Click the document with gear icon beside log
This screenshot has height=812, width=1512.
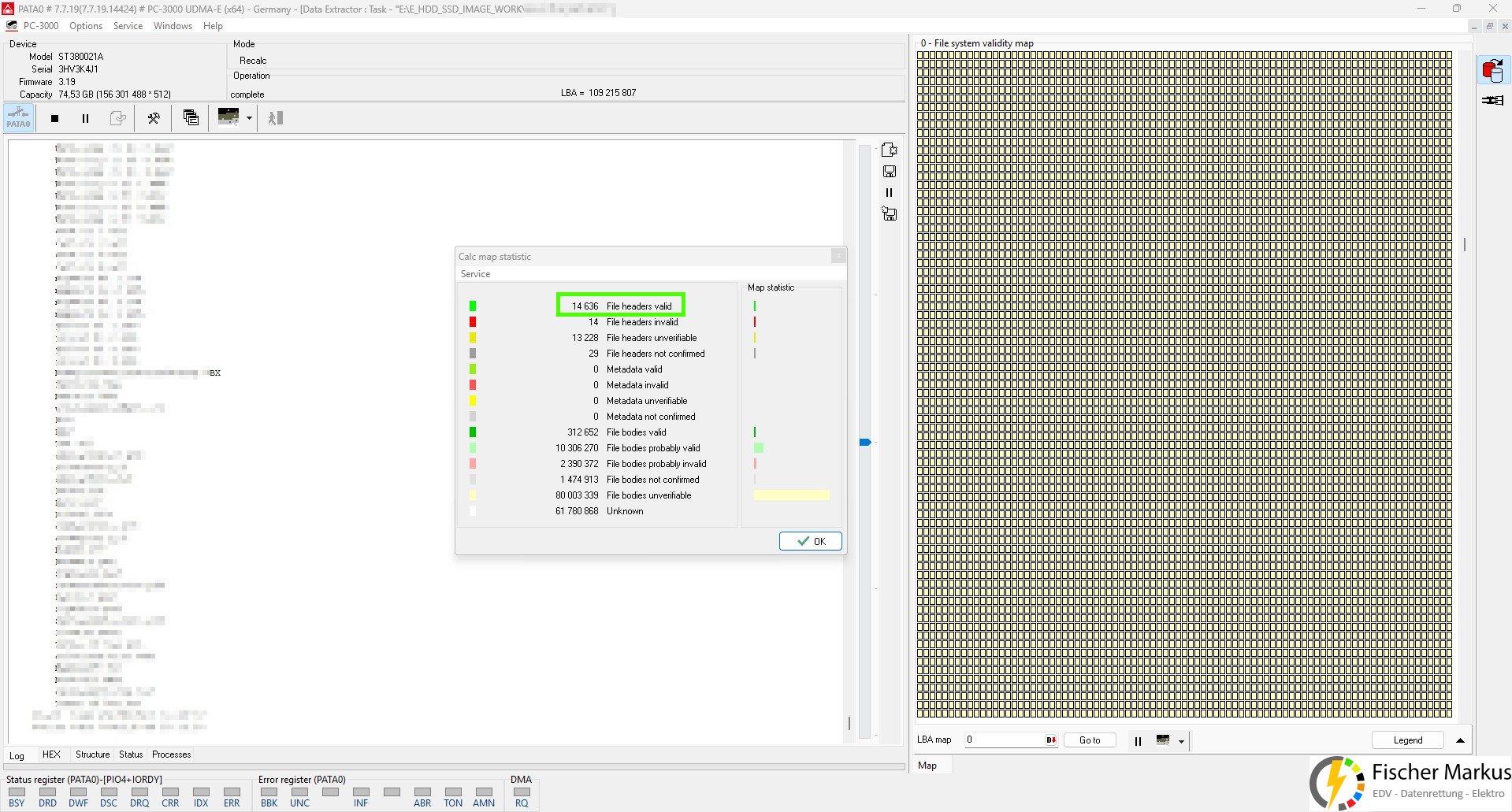(x=889, y=150)
